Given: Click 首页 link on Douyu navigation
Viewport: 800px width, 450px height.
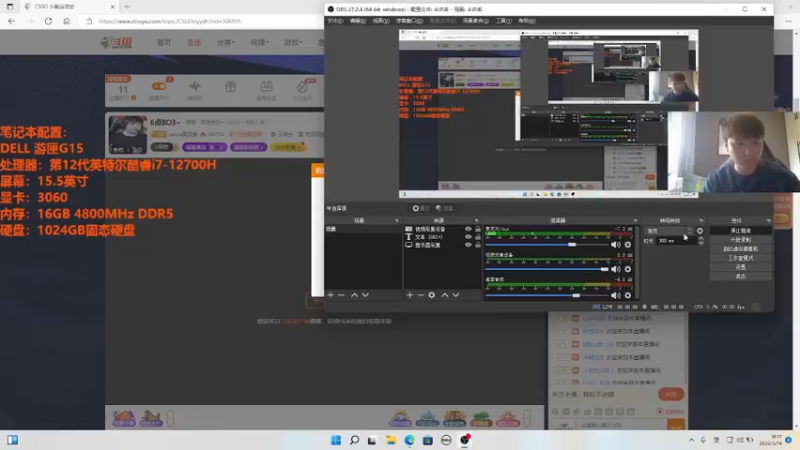Looking at the screenshot, I should point(164,42).
